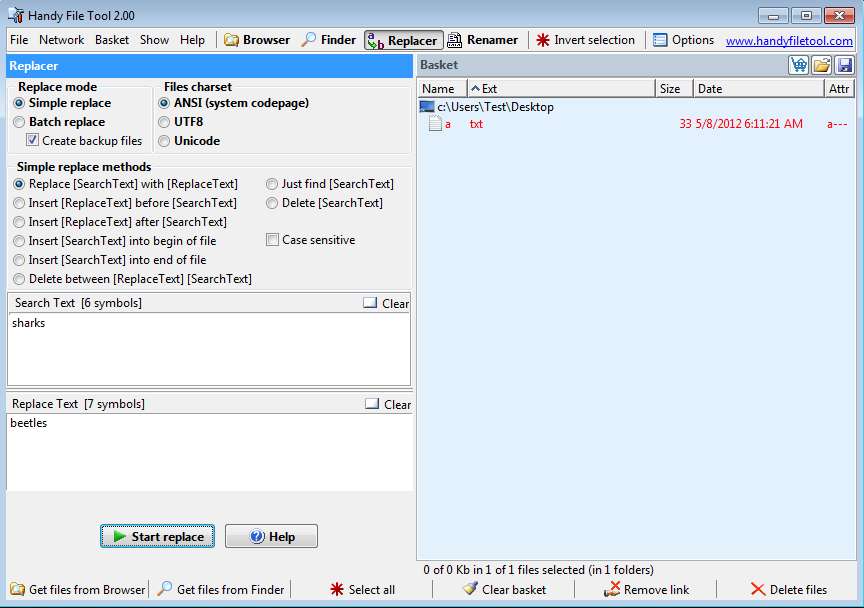The image size is (864, 608).
Task: Select Delete between [ReplaceText] [SearchText]
Action: pos(133,279)
